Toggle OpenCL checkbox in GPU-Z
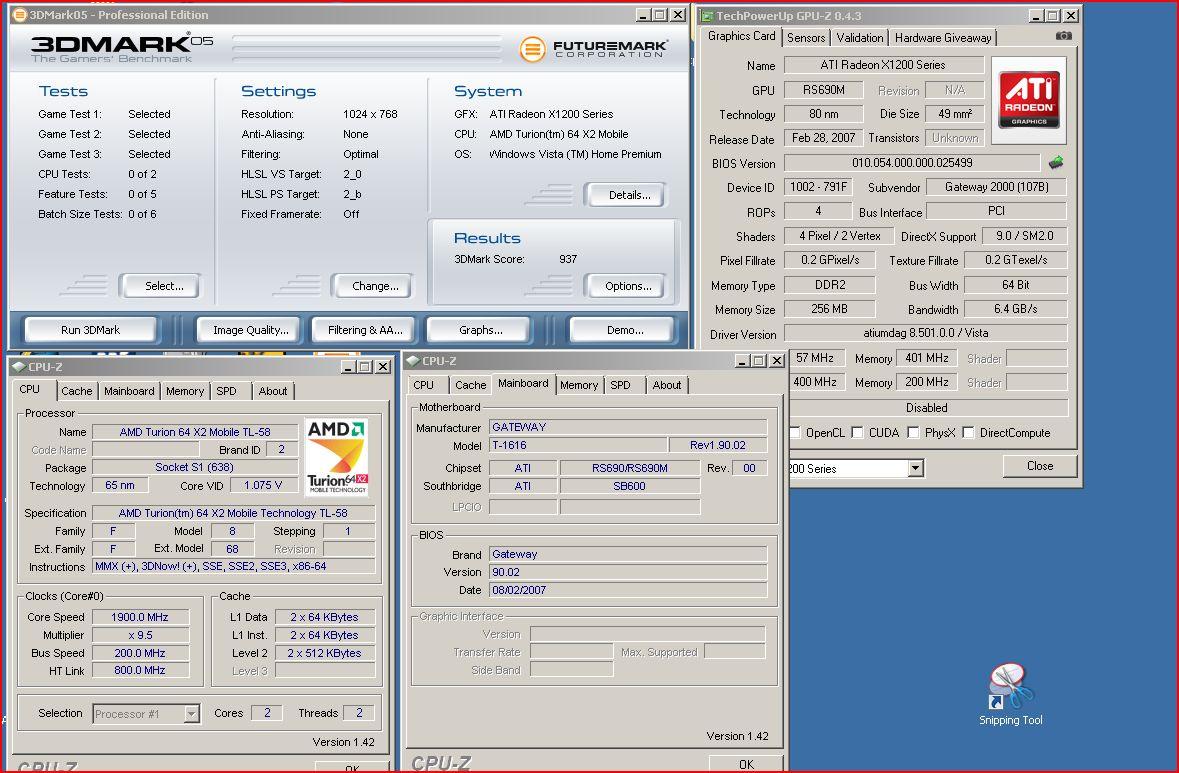 pyautogui.click(x=795, y=432)
